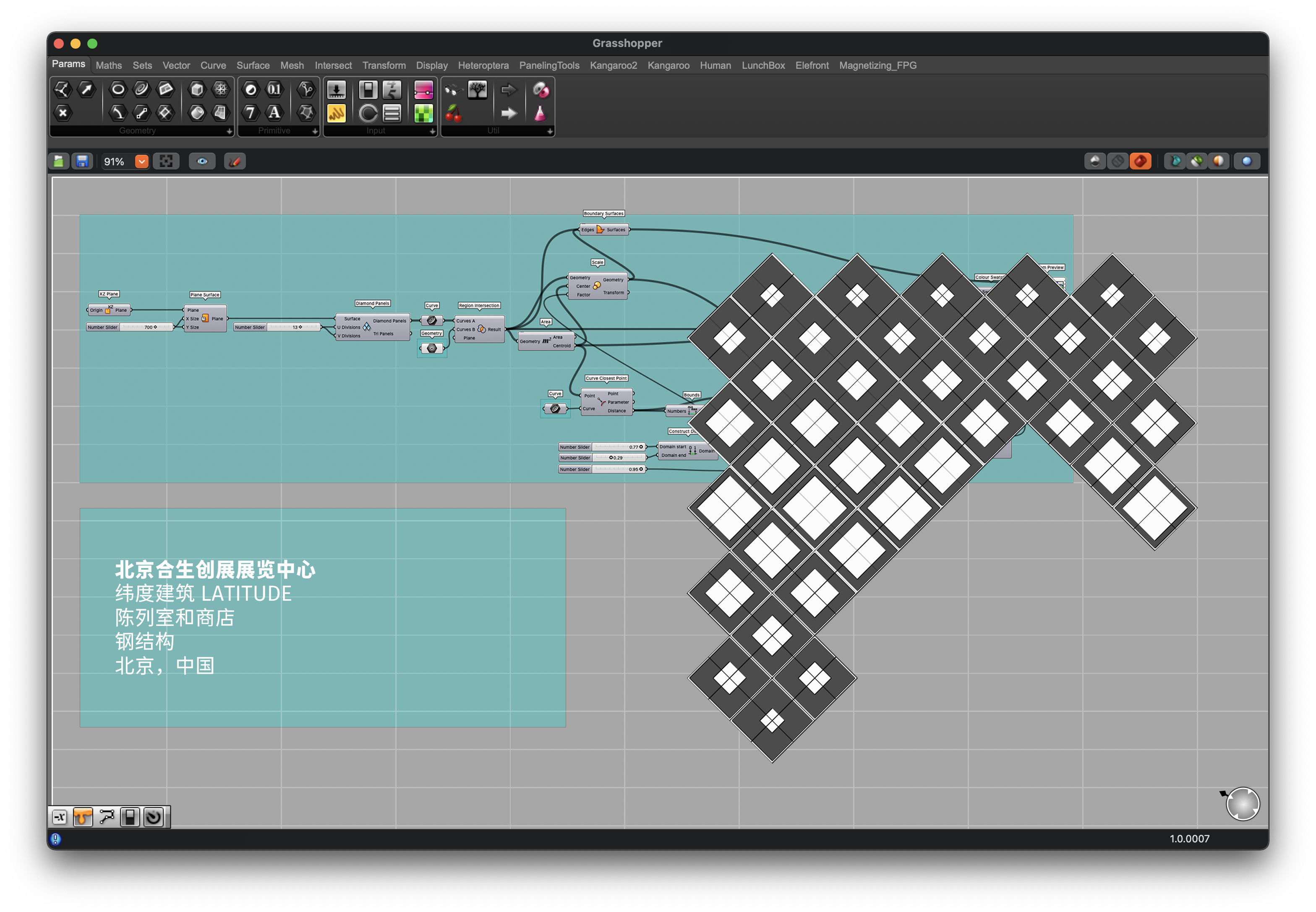The image size is (1316, 912).
Task: Click the Diamond Panels component
Action: click(366, 328)
